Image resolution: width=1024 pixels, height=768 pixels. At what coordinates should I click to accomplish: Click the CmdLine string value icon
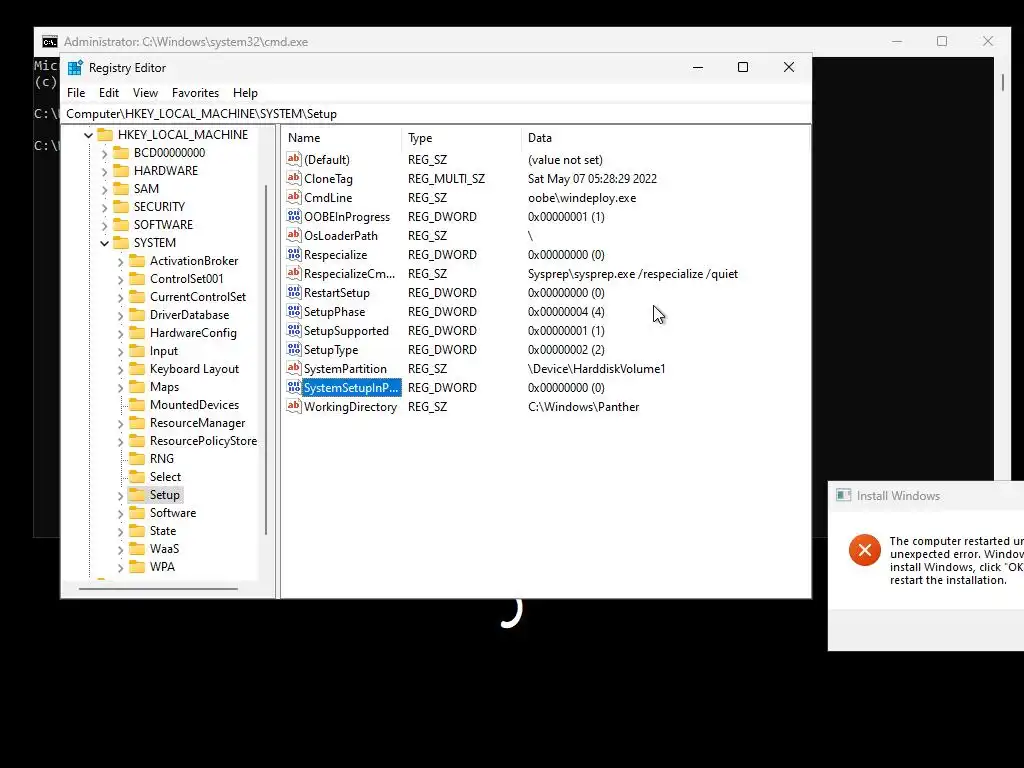point(294,197)
